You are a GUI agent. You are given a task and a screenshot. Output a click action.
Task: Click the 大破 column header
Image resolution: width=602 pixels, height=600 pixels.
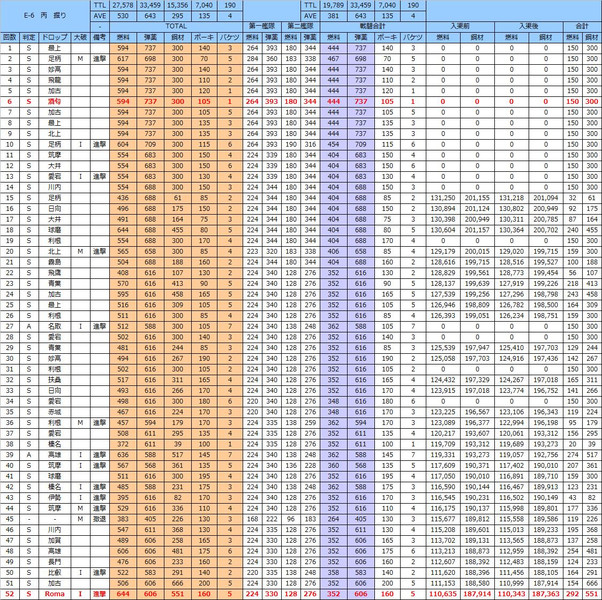click(80, 37)
